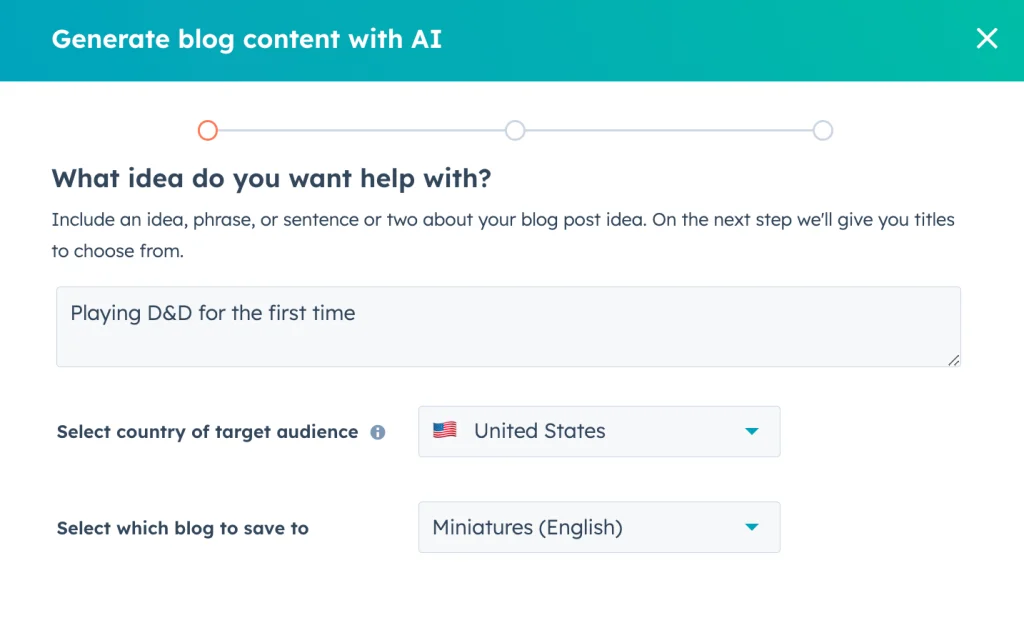Click the progress line between steps two and three

pyautogui.click(x=668, y=130)
